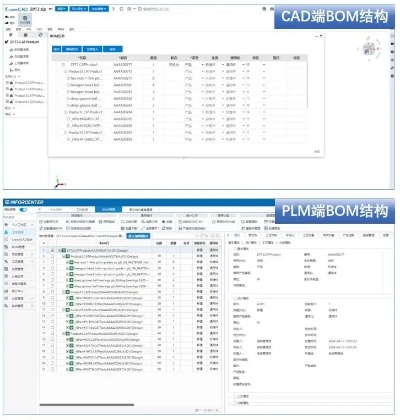
Task: Click the first plane icon under ZPT3.CATProduct in the CAD tree
Action: click(11, 49)
